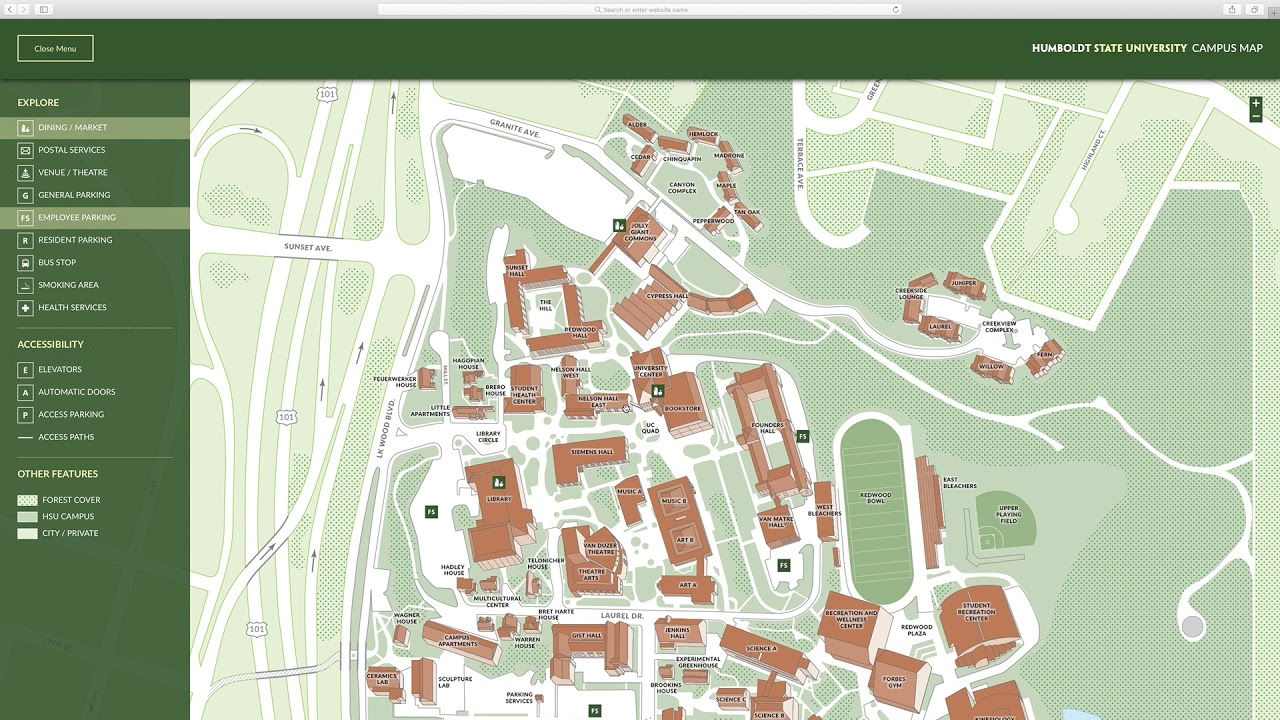Viewport: 1280px width, 720px height.
Task: Toggle the Smoking Area icon
Action: pos(26,285)
